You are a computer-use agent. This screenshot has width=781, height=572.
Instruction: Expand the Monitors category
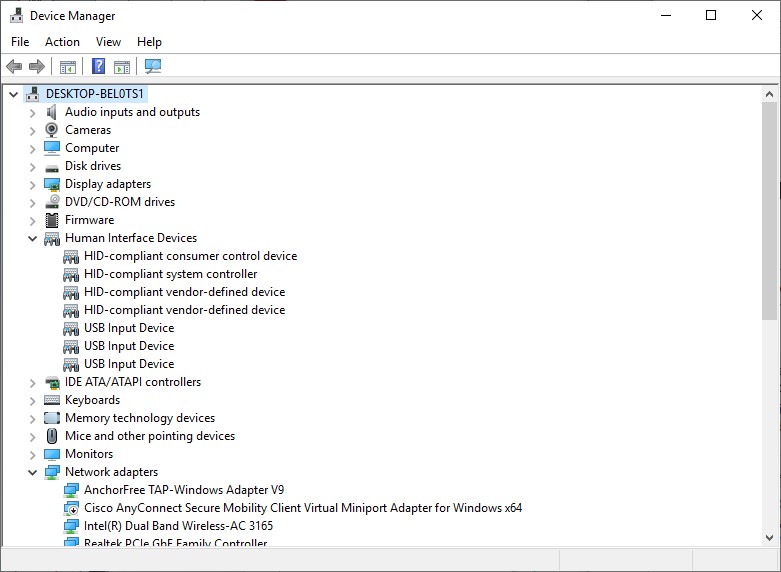point(32,454)
